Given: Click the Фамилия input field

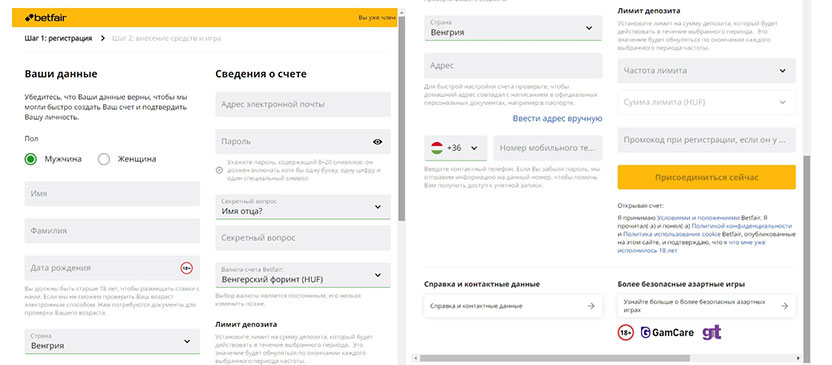Looking at the screenshot, I should pyautogui.click(x=112, y=231).
